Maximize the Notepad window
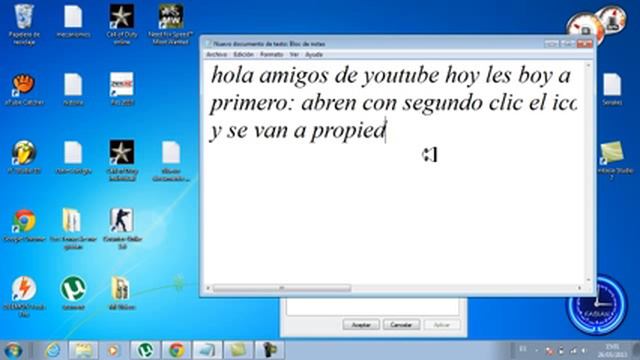The width and height of the screenshot is (640, 360). click(x=567, y=43)
